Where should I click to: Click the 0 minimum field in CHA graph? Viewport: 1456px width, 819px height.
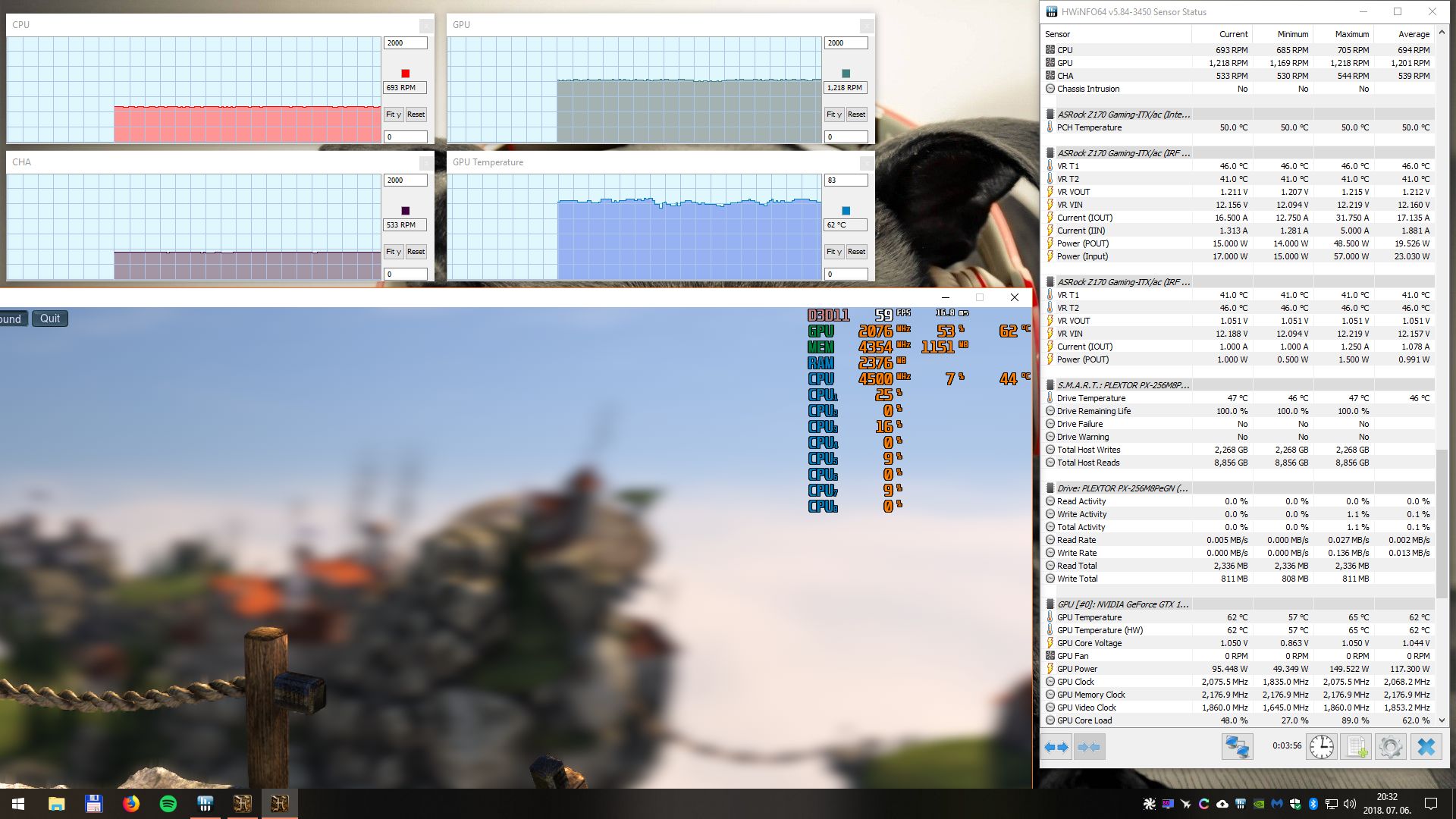[x=405, y=274]
